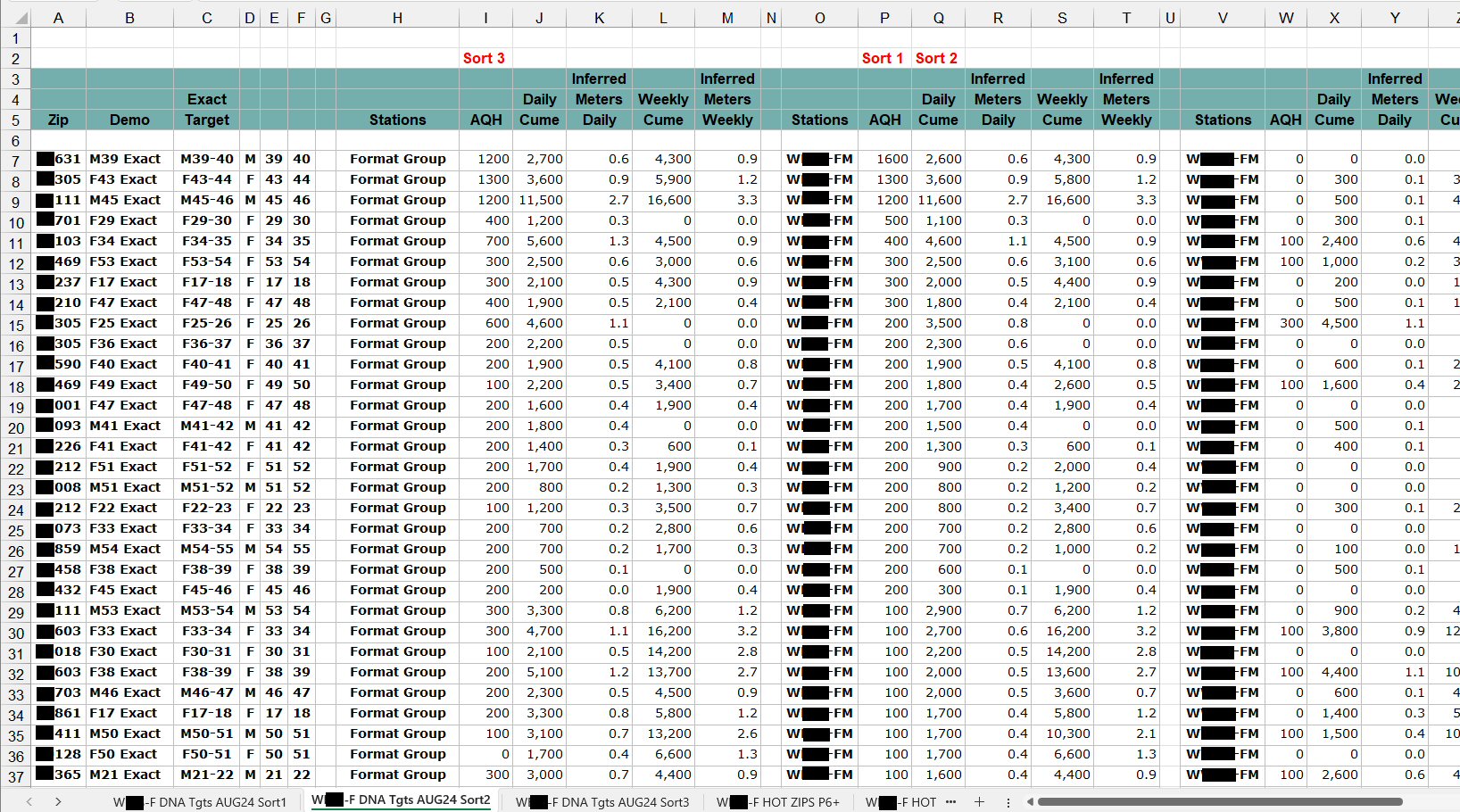Click 'M53 Exact' demo cell
Screen dimensions: 1460x812
click(129, 610)
